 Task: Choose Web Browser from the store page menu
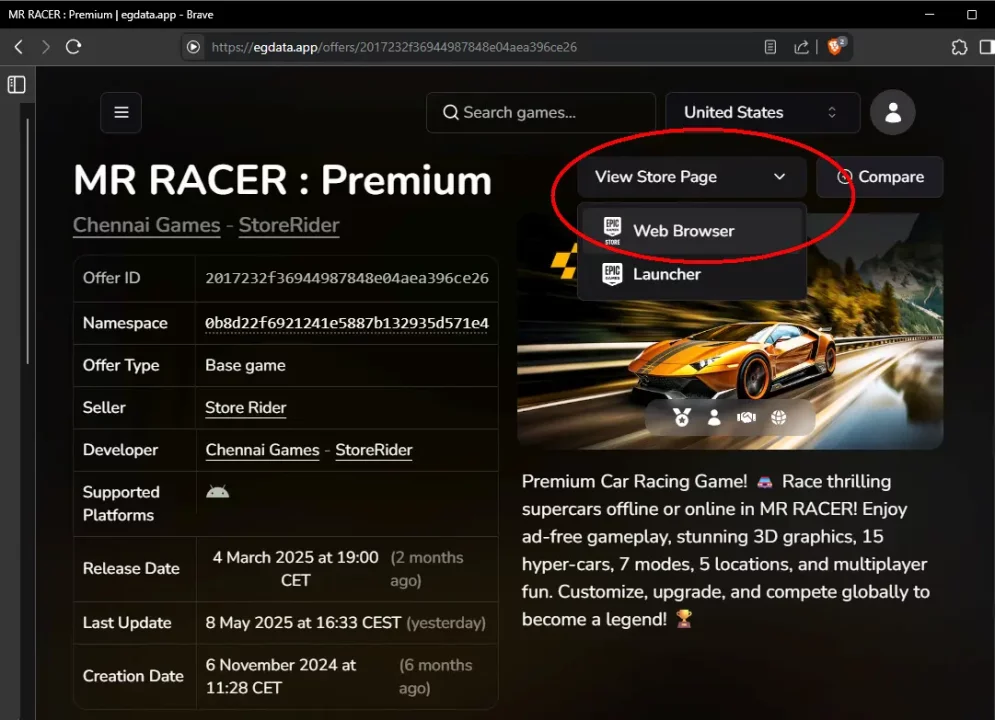click(x=683, y=230)
